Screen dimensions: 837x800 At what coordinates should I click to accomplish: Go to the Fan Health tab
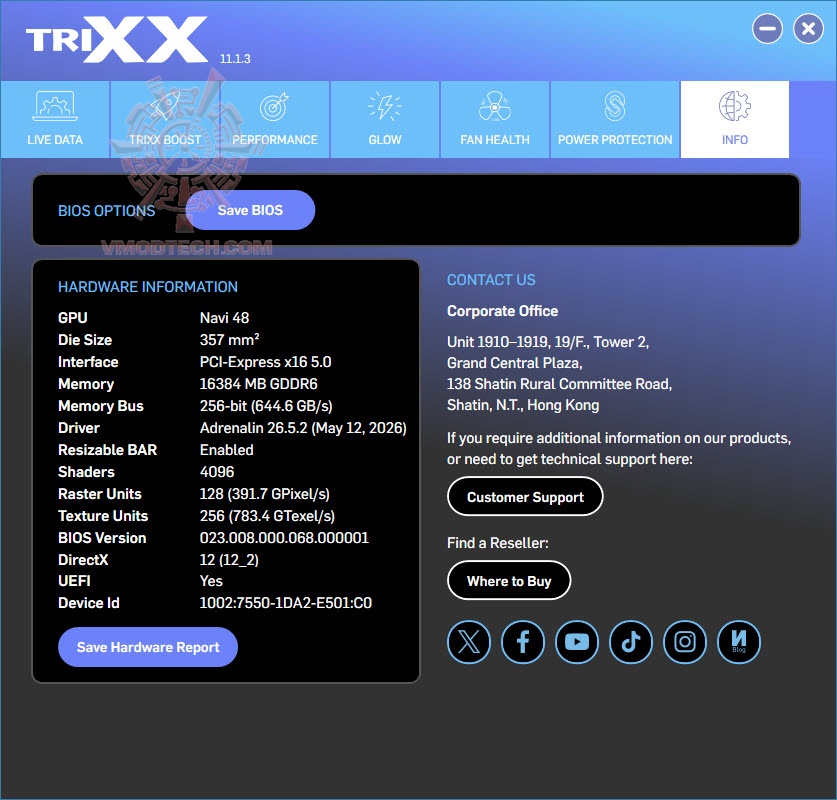pyautogui.click(x=495, y=120)
